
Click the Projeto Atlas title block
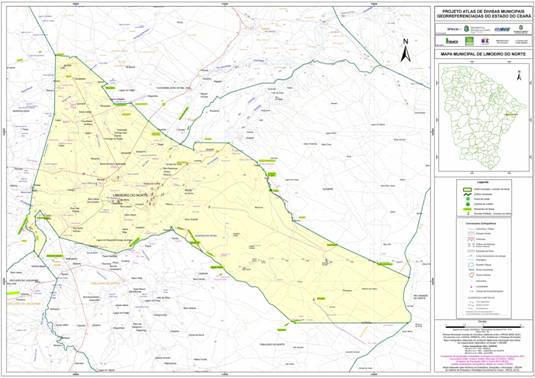point(483,14)
